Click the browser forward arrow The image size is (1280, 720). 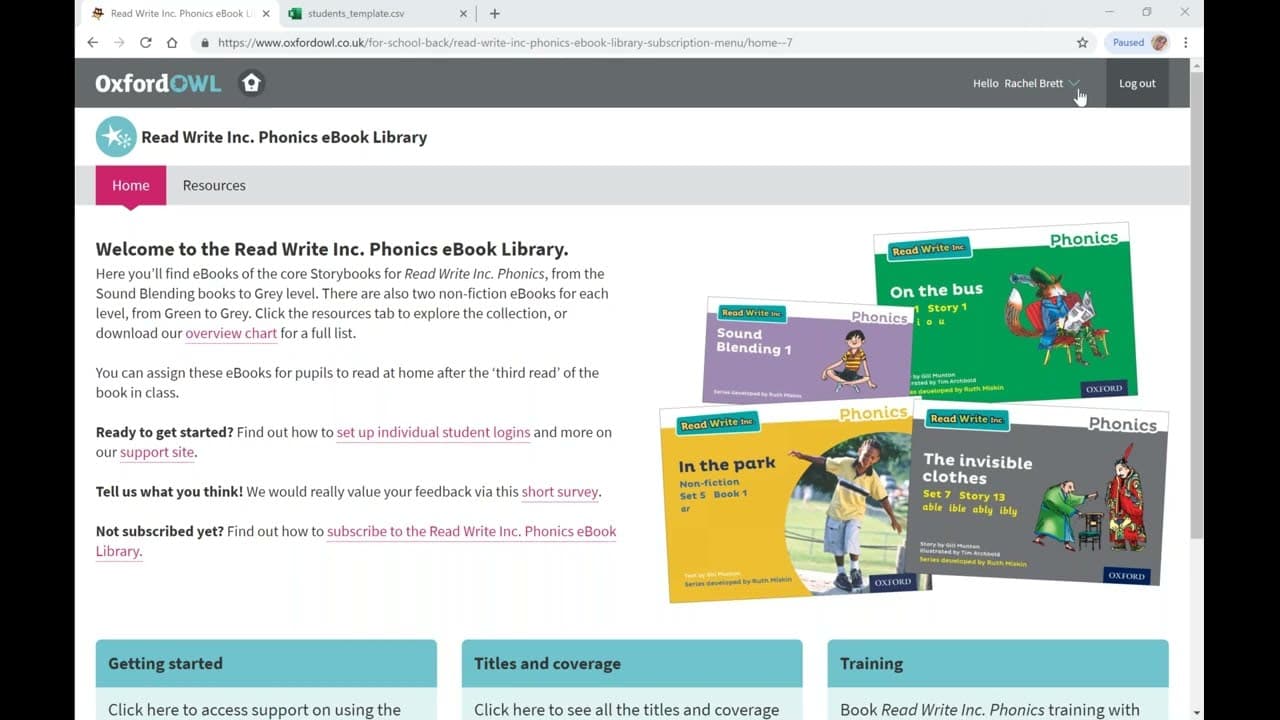(119, 42)
